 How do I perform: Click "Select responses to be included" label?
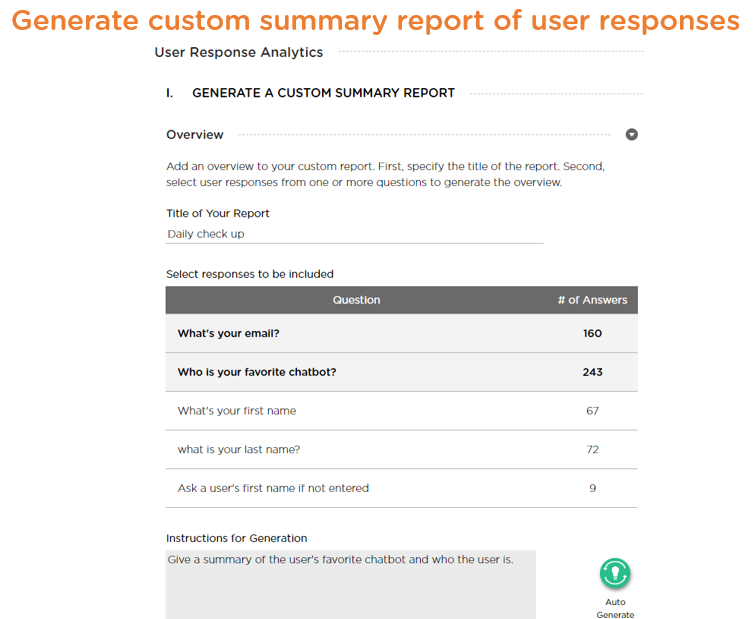[x=250, y=274]
